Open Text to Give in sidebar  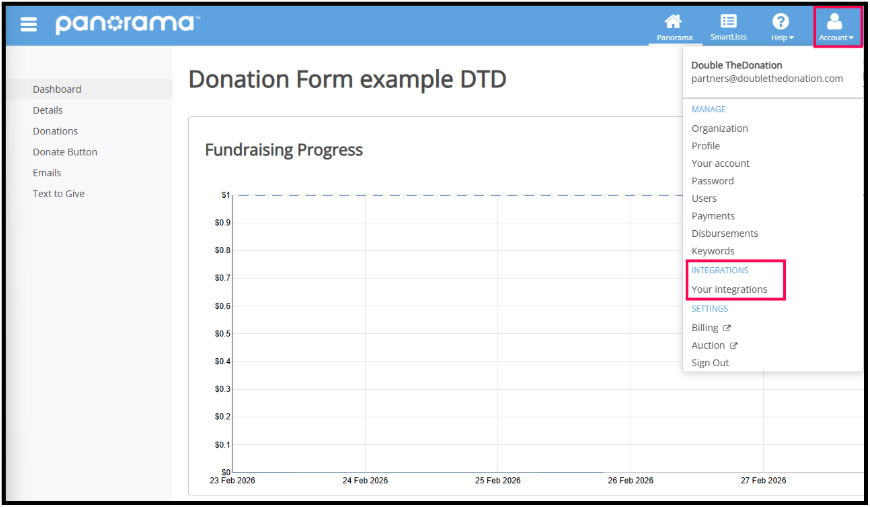point(58,194)
